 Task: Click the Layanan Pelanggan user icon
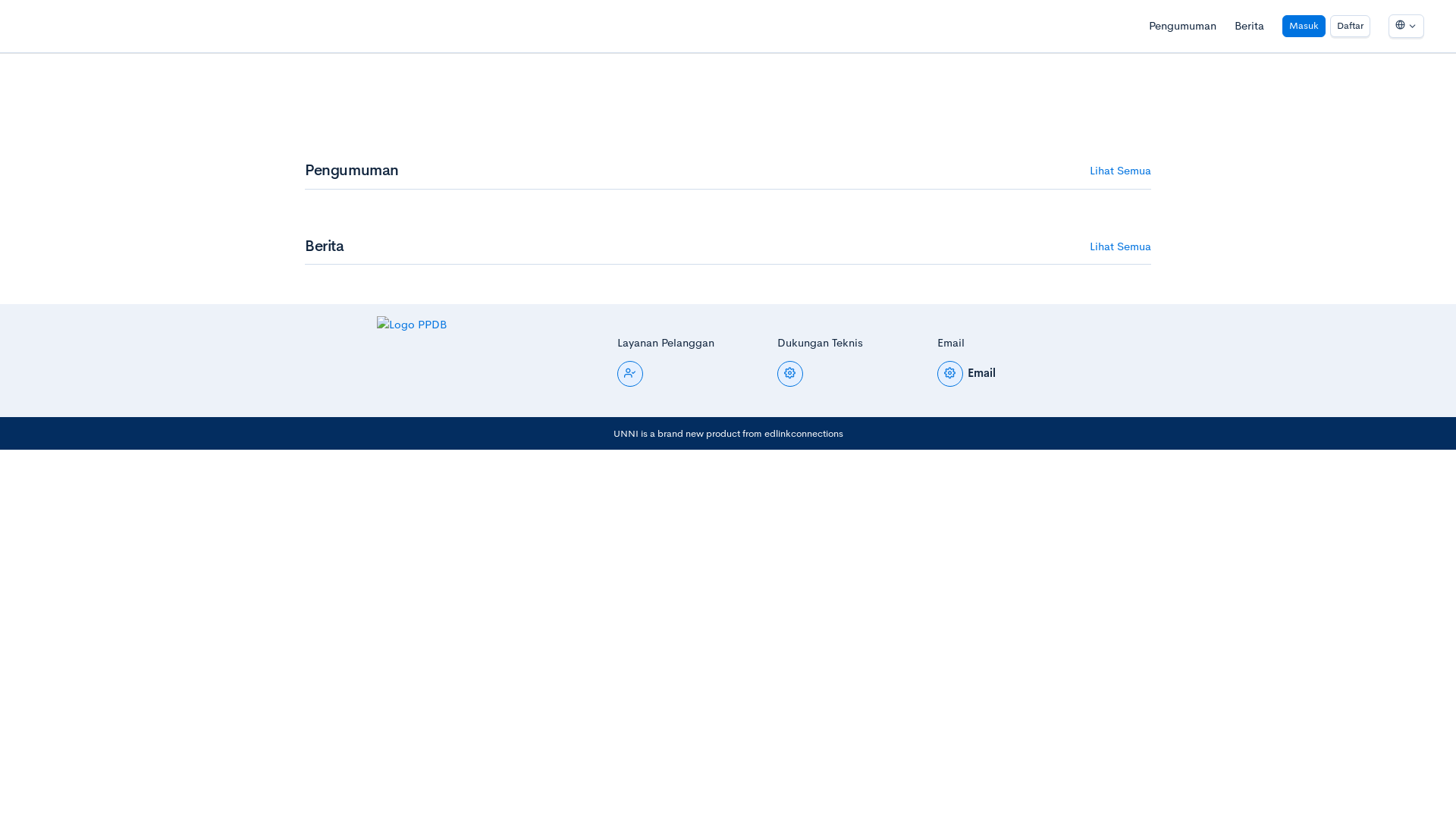(x=629, y=374)
